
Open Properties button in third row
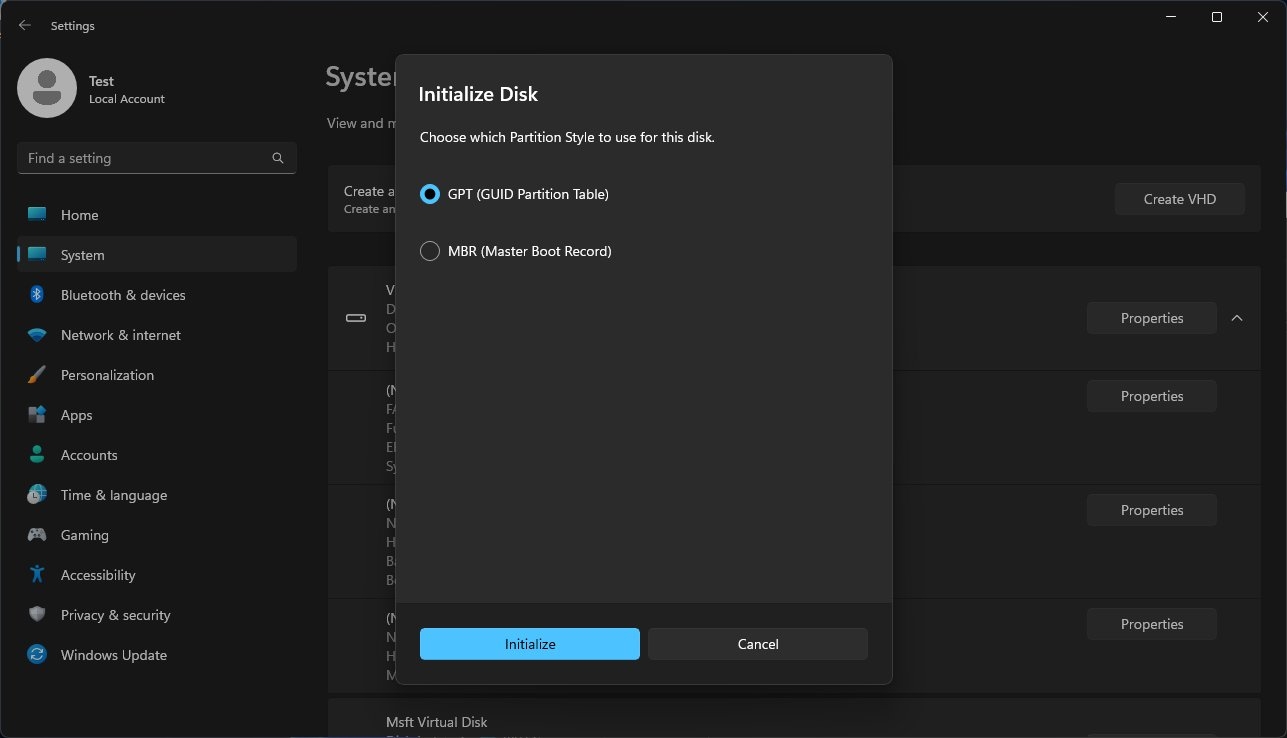pyautogui.click(x=1152, y=510)
